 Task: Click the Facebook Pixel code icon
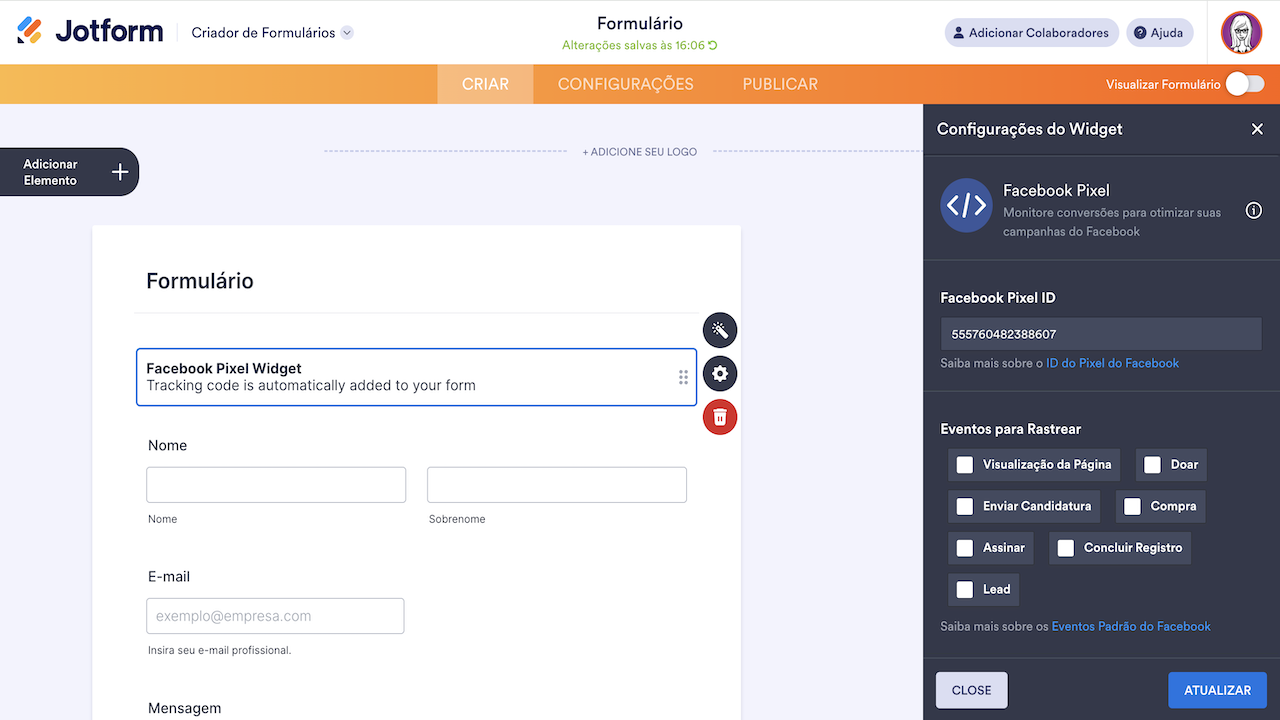(x=966, y=206)
